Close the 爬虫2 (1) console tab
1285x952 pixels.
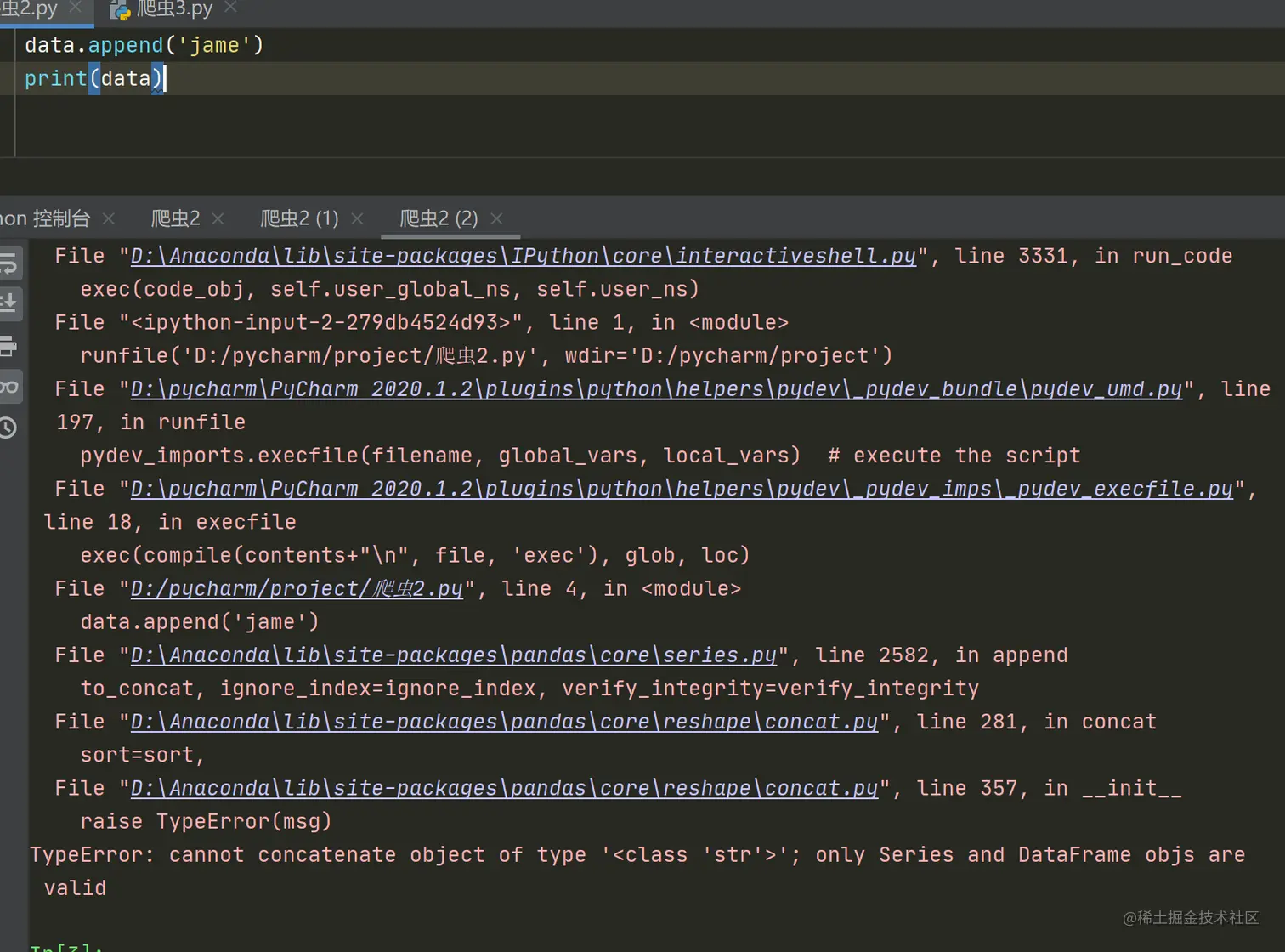click(x=357, y=218)
